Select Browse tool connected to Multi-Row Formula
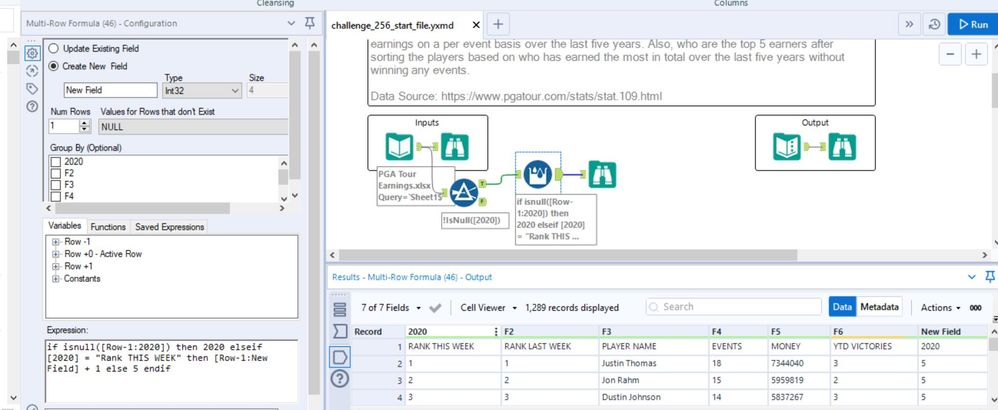This screenshot has width=998, height=410. click(x=602, y=174)
